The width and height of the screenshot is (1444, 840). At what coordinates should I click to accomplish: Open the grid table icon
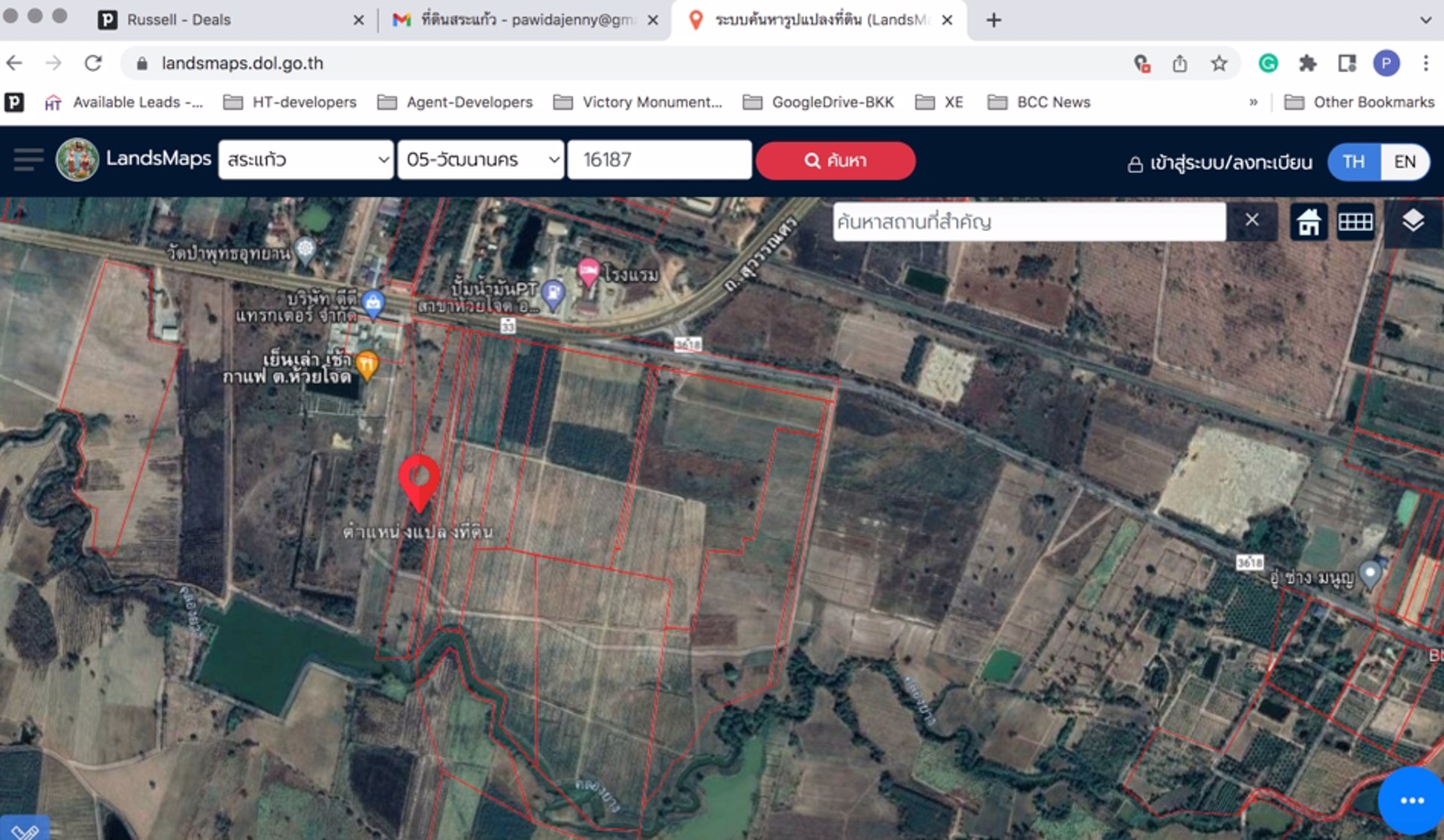tap(1355, 222)
